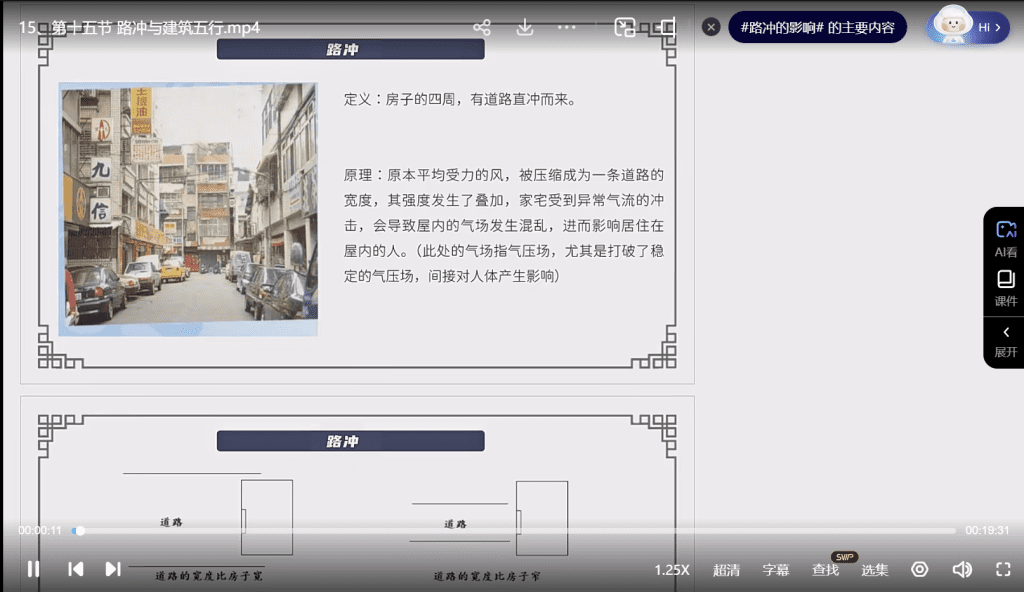Image resolution: width=1024 pixels, height=592 pixels.
Task: Open the 字幕 subtitle options
Action: coord(776,570)
